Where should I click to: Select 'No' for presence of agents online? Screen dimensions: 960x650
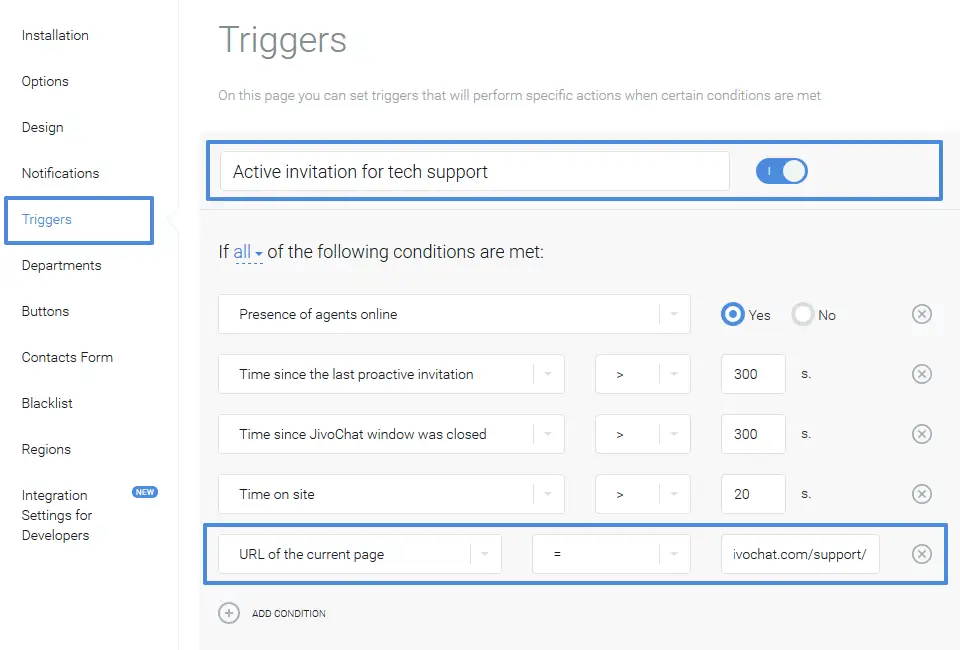point(801,314)
